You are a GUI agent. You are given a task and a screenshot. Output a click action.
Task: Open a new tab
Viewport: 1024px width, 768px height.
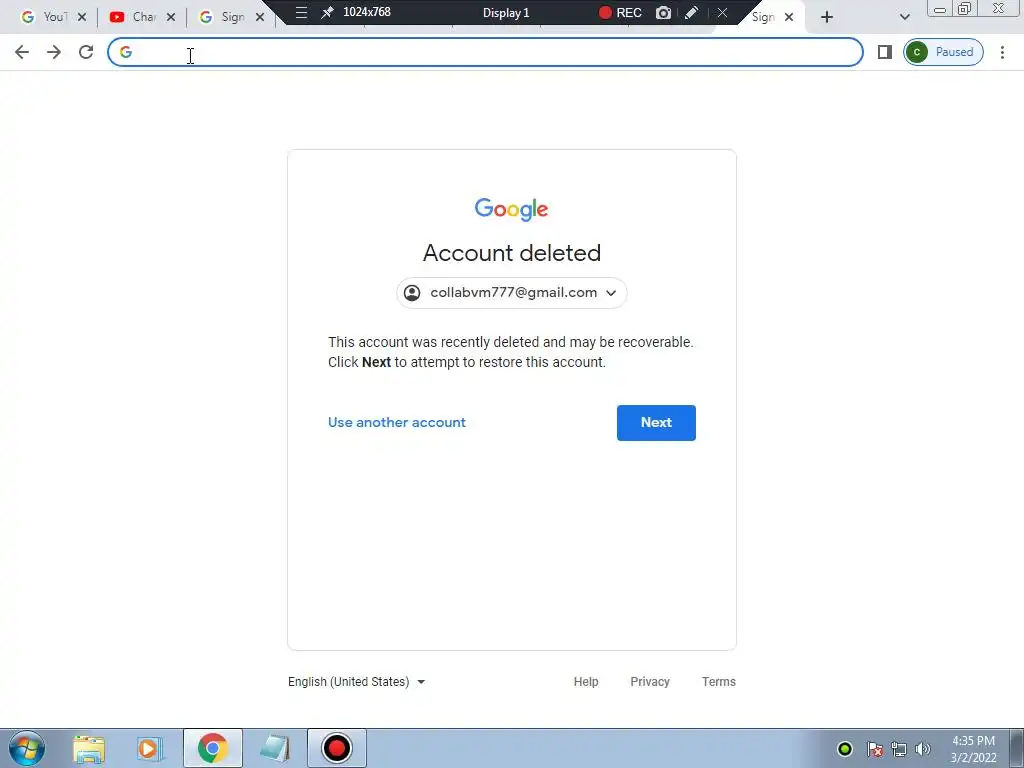click(827, 17)
